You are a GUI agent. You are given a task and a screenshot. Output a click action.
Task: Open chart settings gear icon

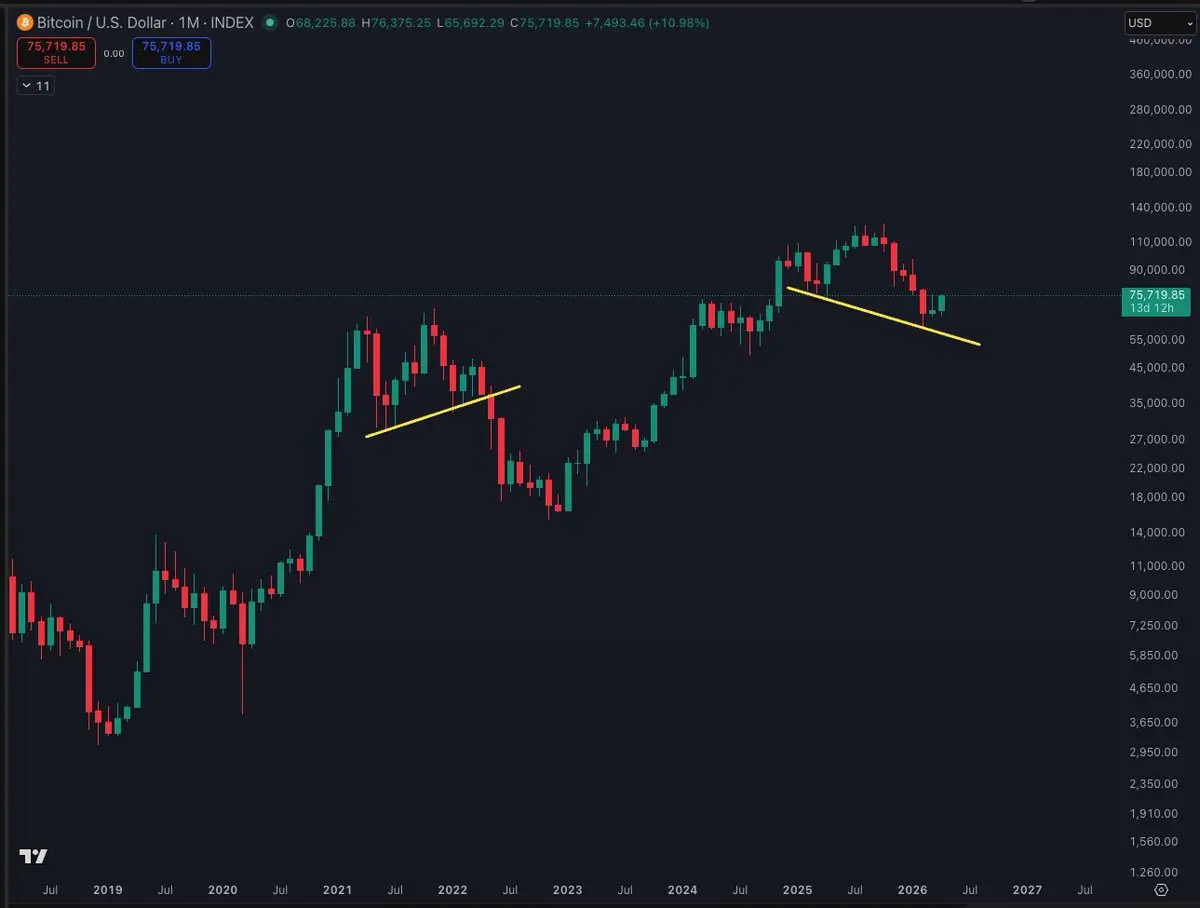coord(1161,889)
